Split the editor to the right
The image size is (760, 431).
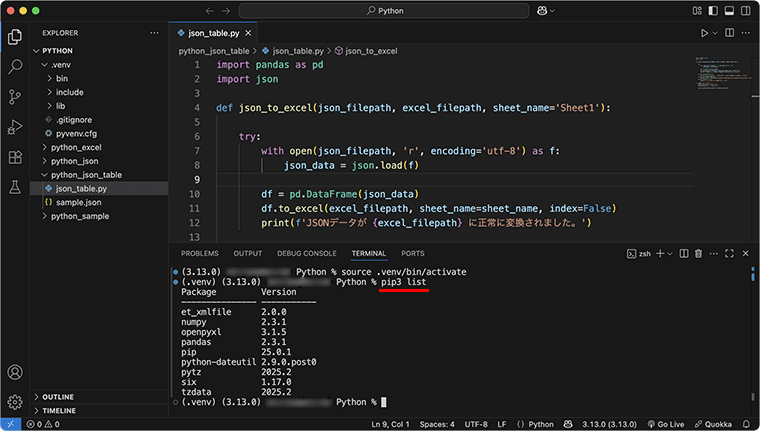tap(729, 33)
